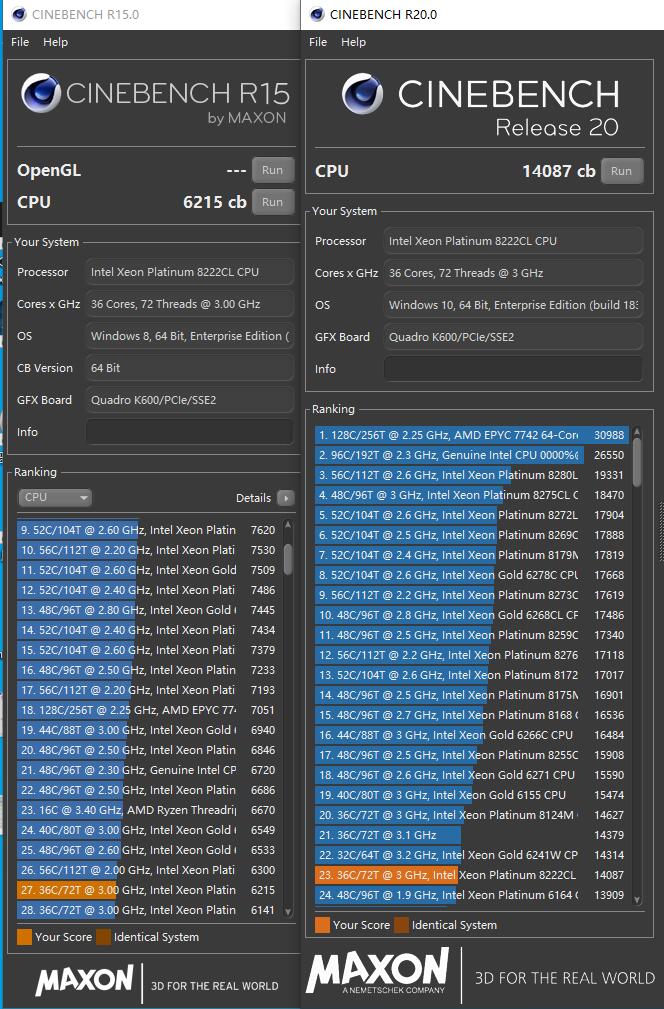The height and width of the screenshot is (1009, 664).
Task: Click the R20.0 title bar app icon
Action: 317,15
